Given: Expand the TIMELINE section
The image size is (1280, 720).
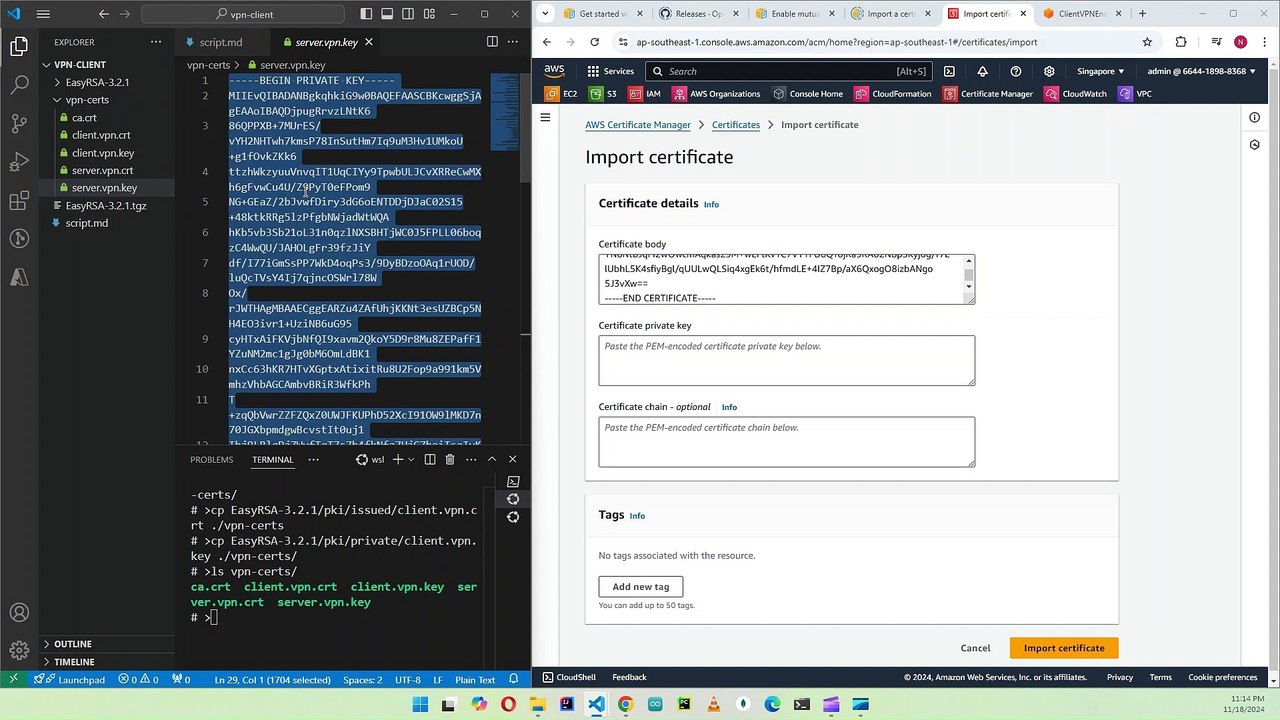Looking at the screenshot, I should (74, 662).
